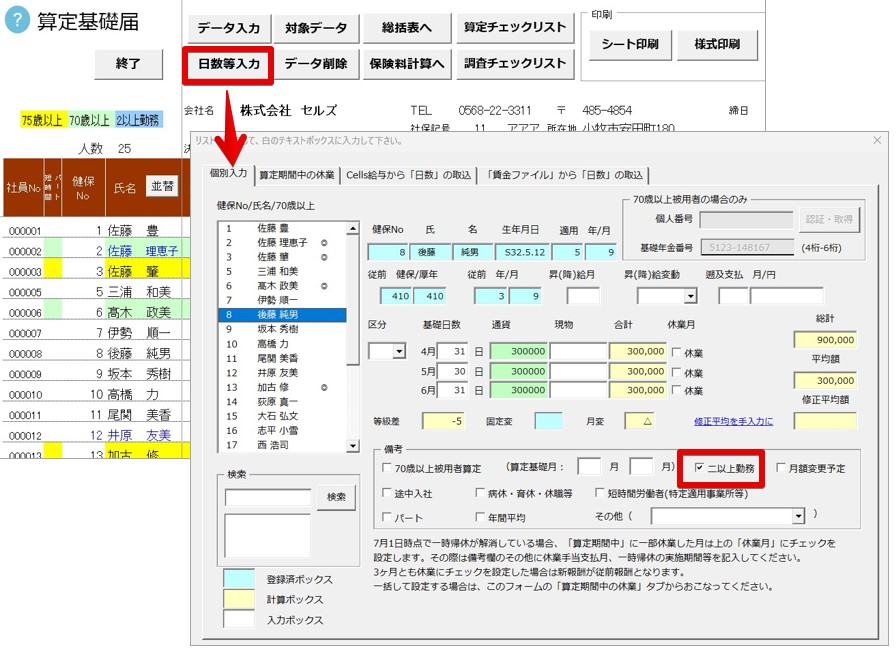This screenshot has height=653, width=896.
Task: Click the 並替 sort button in header
Action: (x=162, y=186)
